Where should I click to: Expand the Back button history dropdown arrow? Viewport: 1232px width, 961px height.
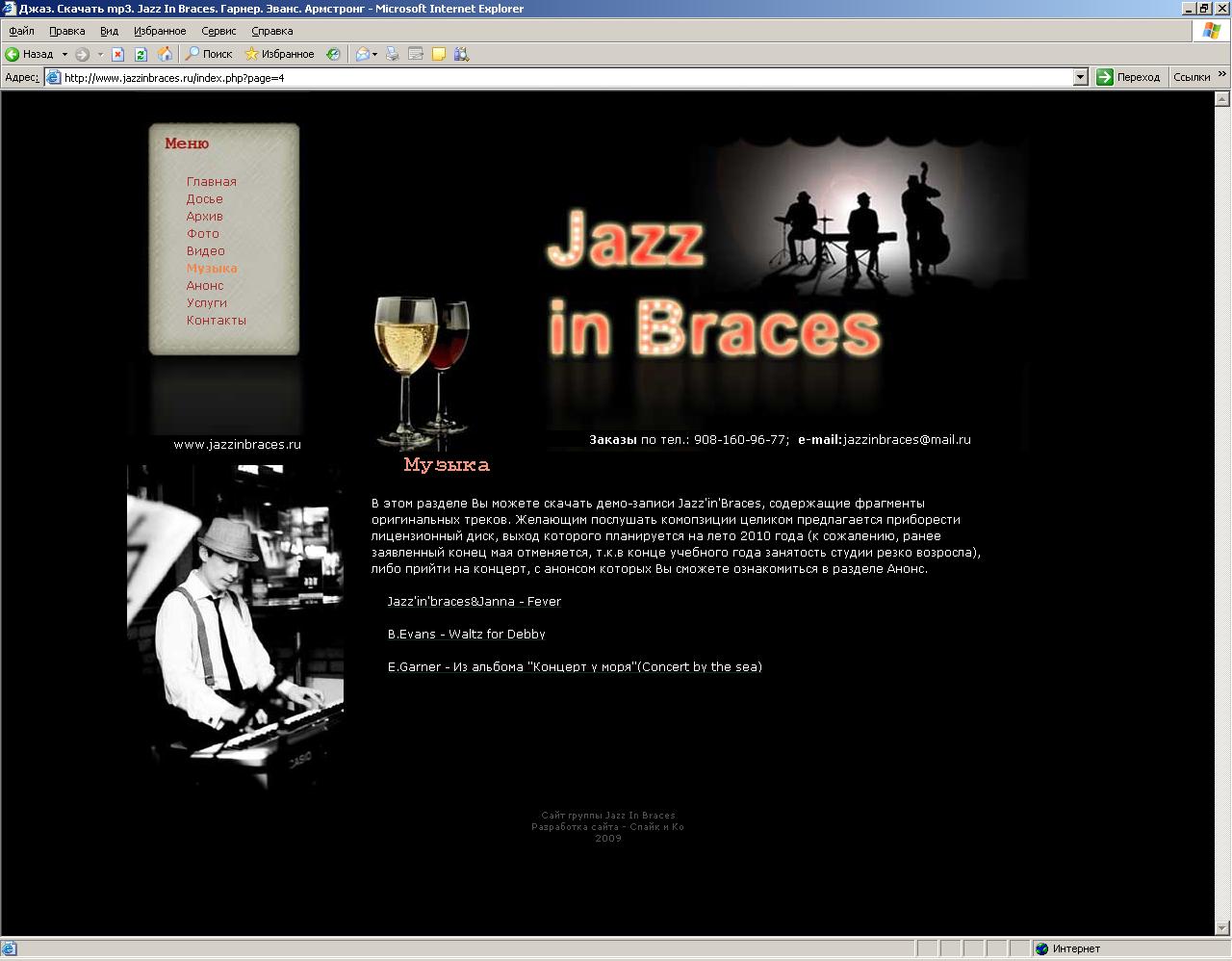65,54
